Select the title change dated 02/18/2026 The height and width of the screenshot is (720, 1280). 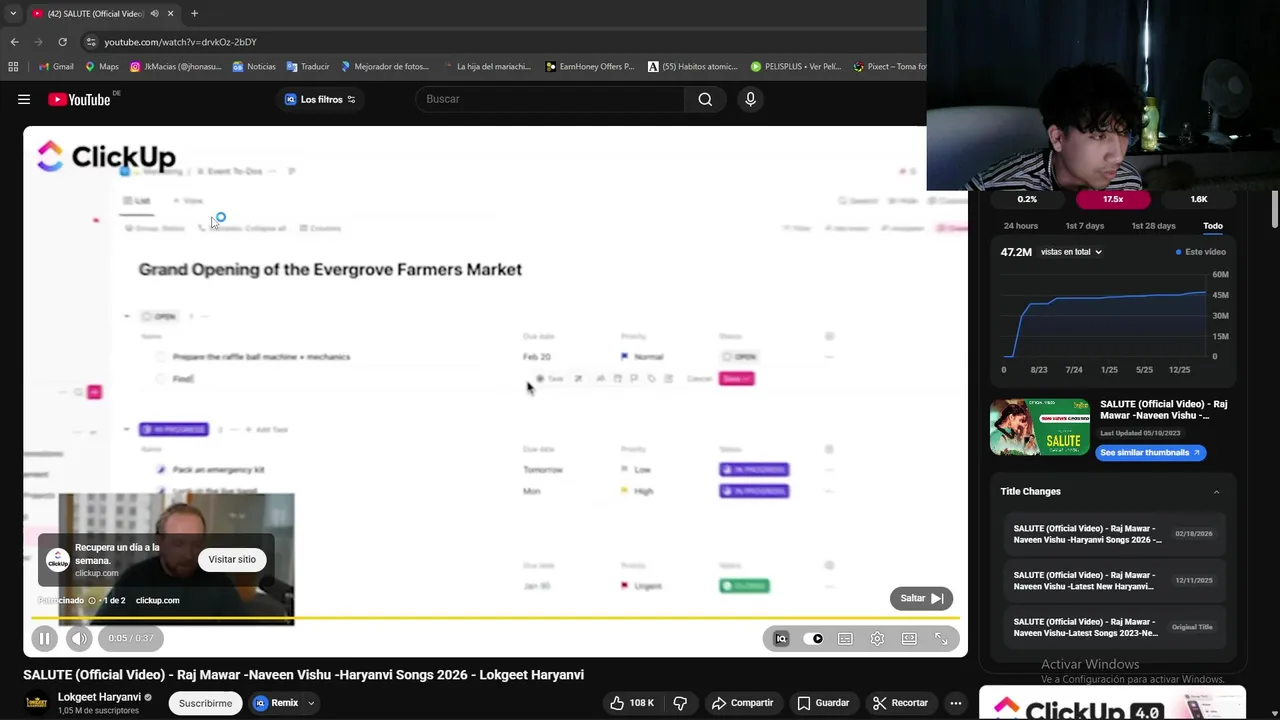pos(1113,534)
